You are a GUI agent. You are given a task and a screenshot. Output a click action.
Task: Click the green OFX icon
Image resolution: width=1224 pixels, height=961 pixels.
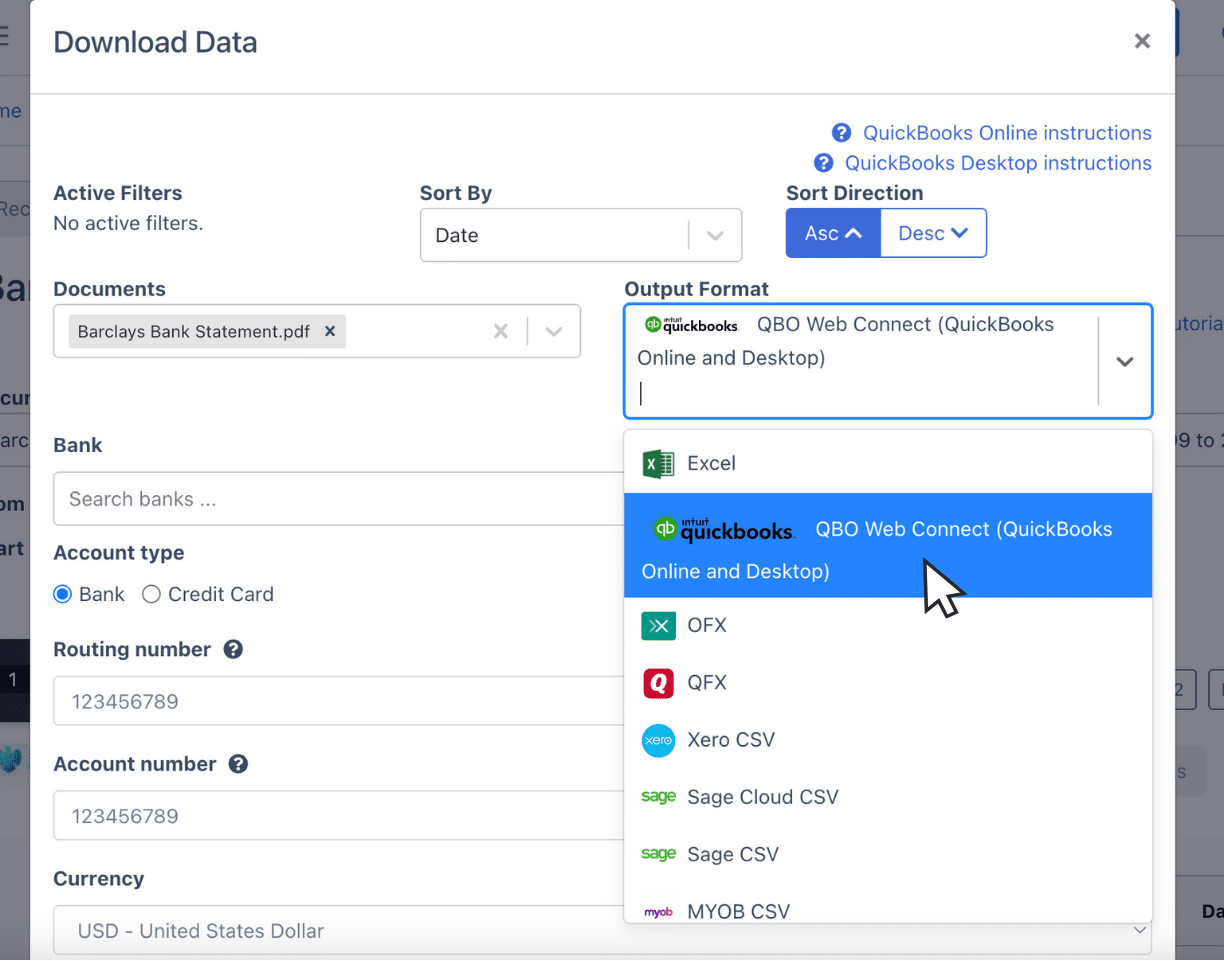tap(658, 626)
